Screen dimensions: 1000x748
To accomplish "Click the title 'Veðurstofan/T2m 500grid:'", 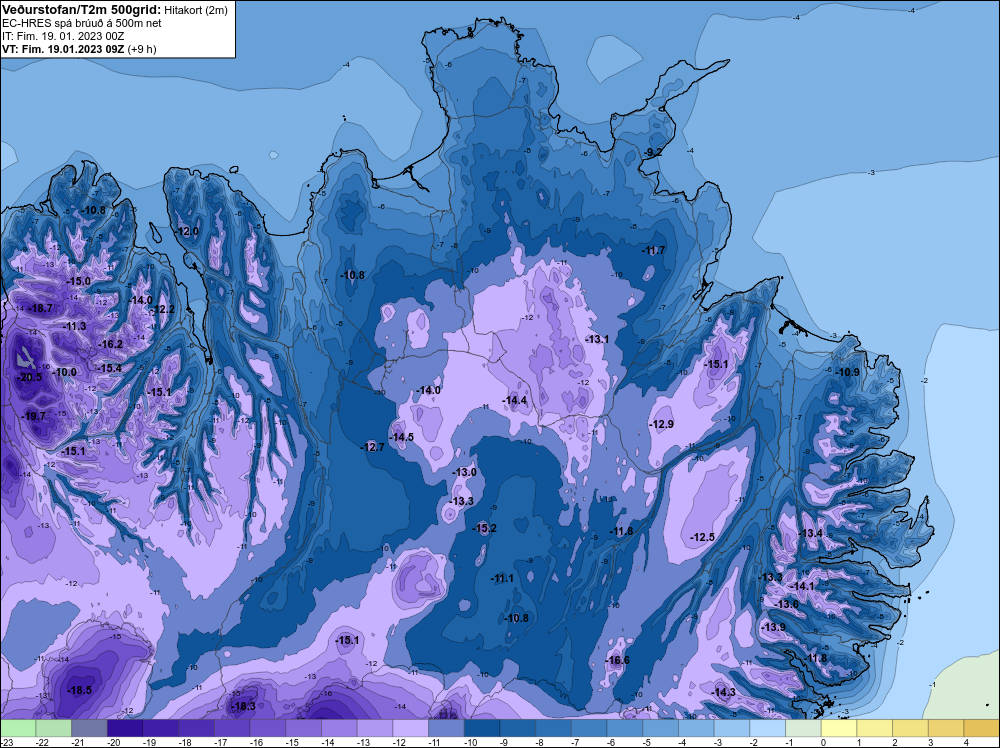I will click(82, 10).
